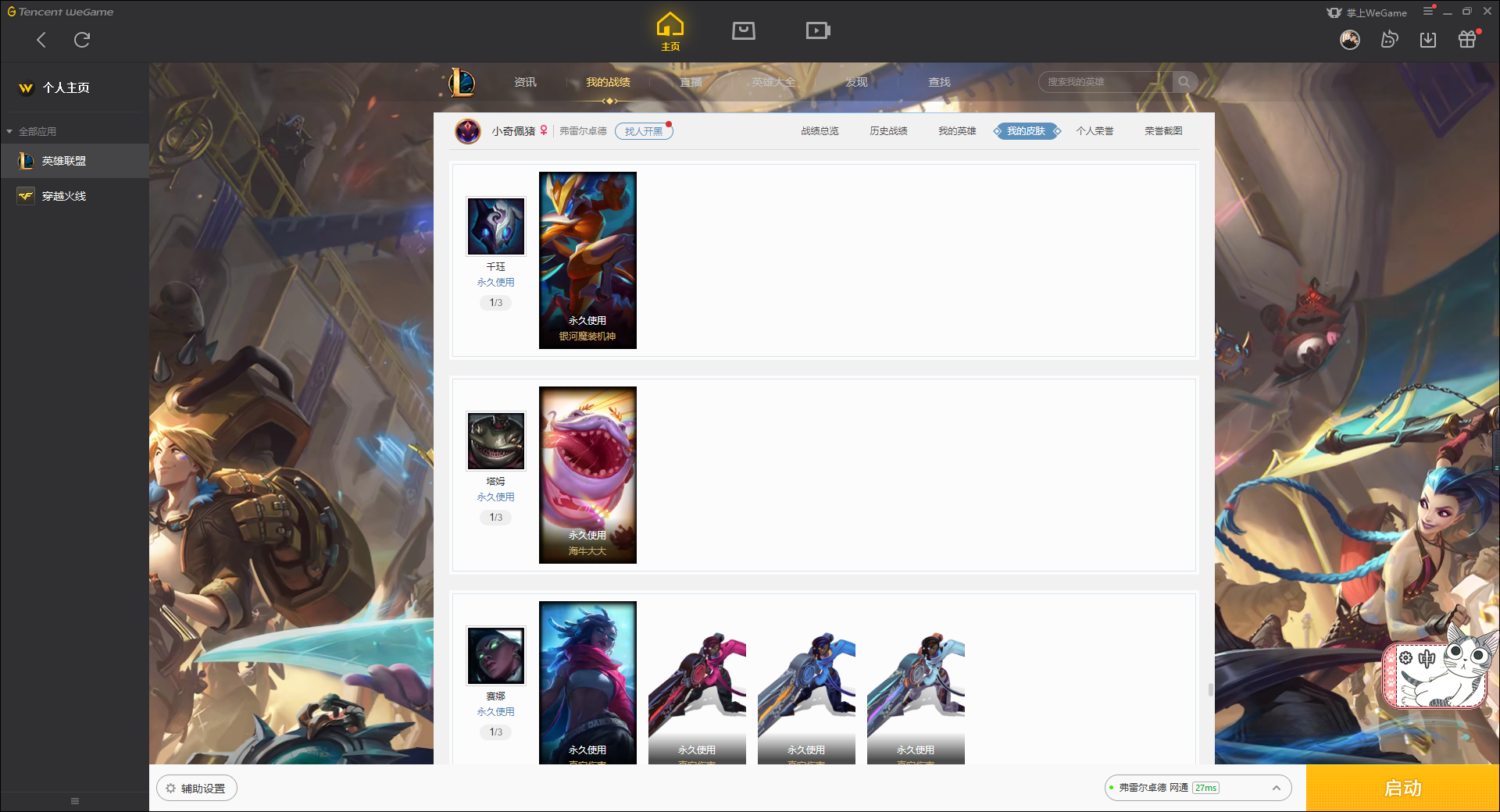Click the 找人开黑 button
1500x812 pixels.
pos(644,131)
